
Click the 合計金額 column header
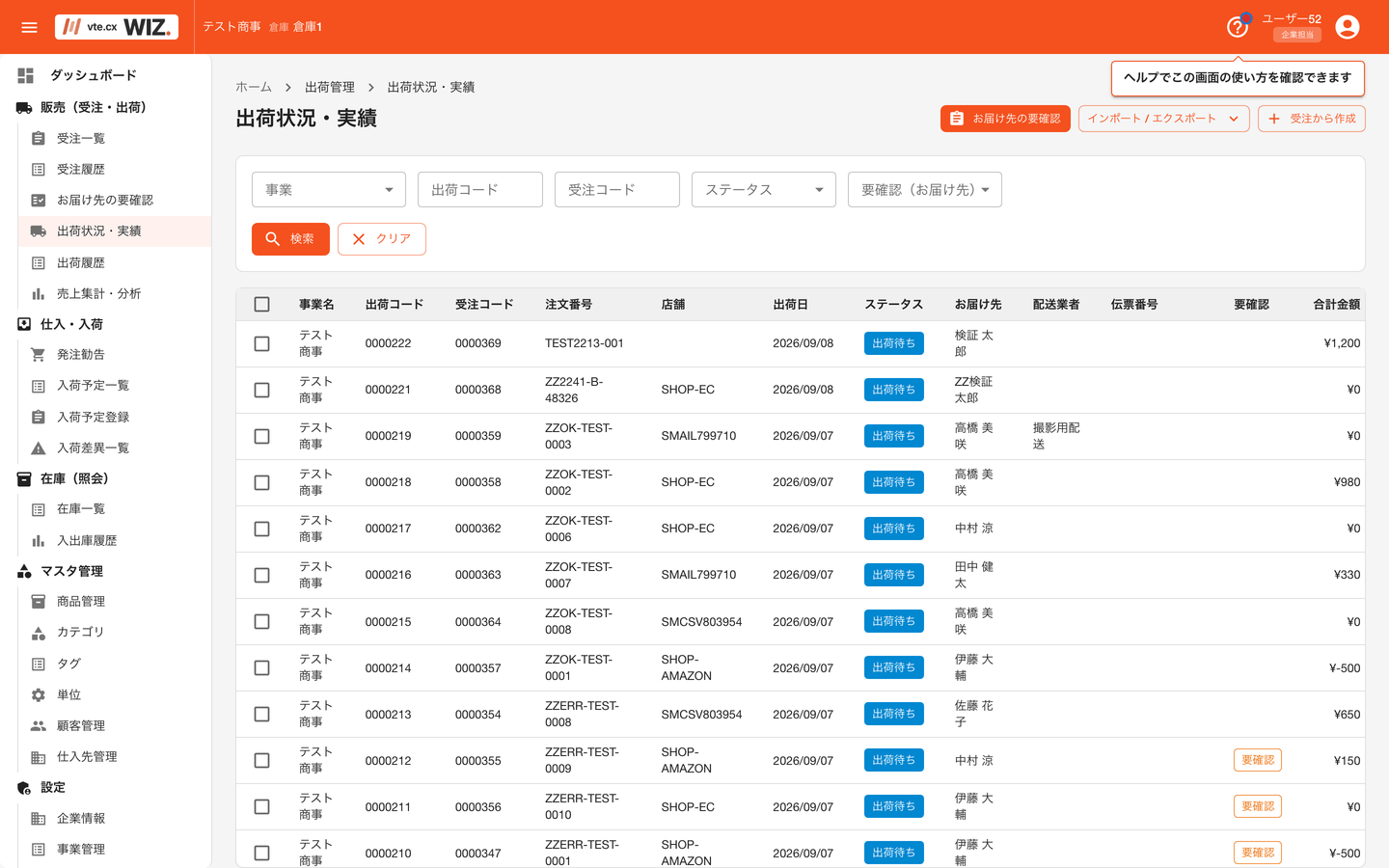click(x=1336, y=304)
